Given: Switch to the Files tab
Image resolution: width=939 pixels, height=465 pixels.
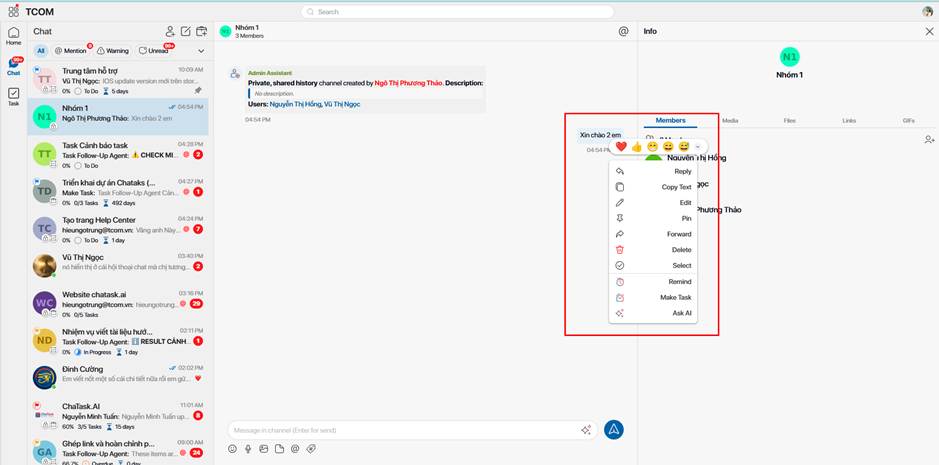Looking at the screenshot, I should pyautogui.click(x=789, y=120).
